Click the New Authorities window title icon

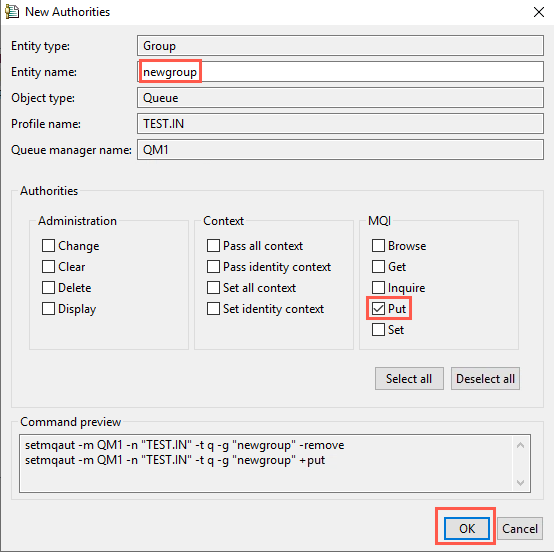click(x=12, y=12)
